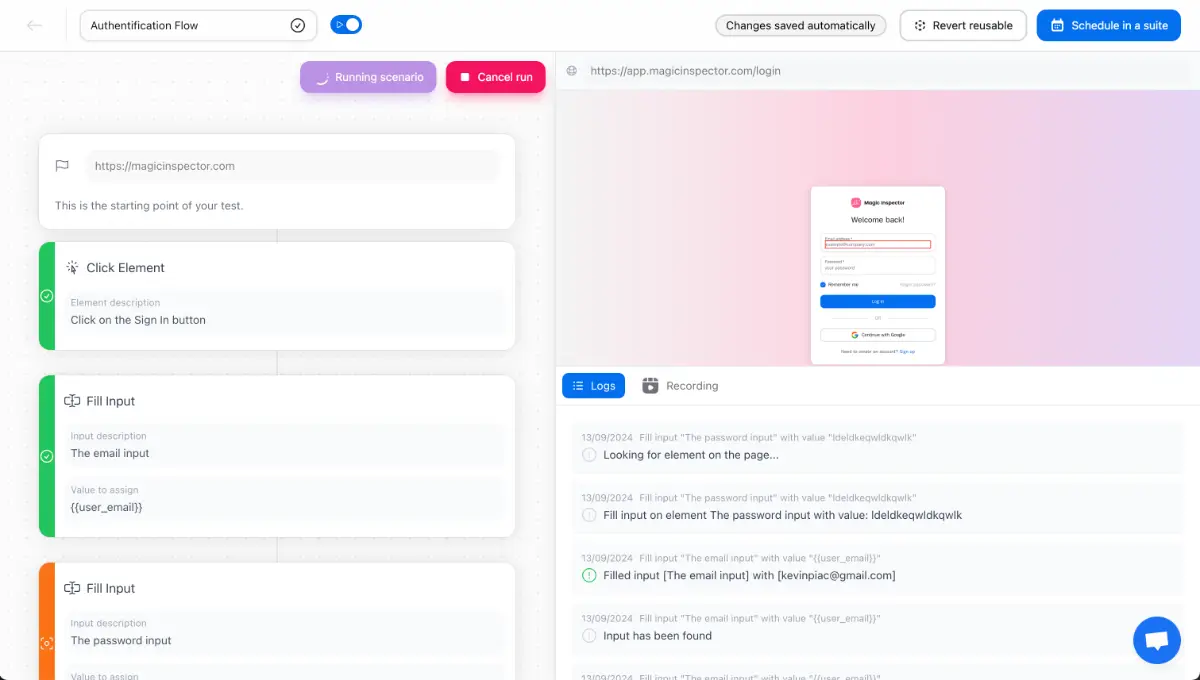Cancel the running scenario

495,77
